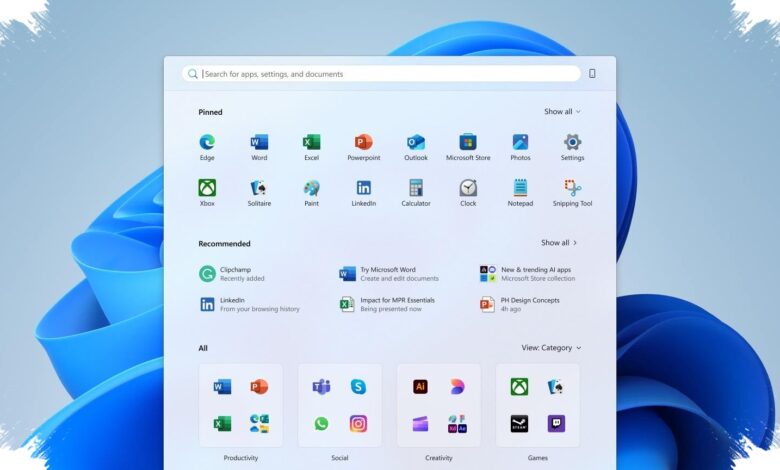Open Solitaire in the Games category
The width and height of the screenshot is (780, 470).
point(556,386)
